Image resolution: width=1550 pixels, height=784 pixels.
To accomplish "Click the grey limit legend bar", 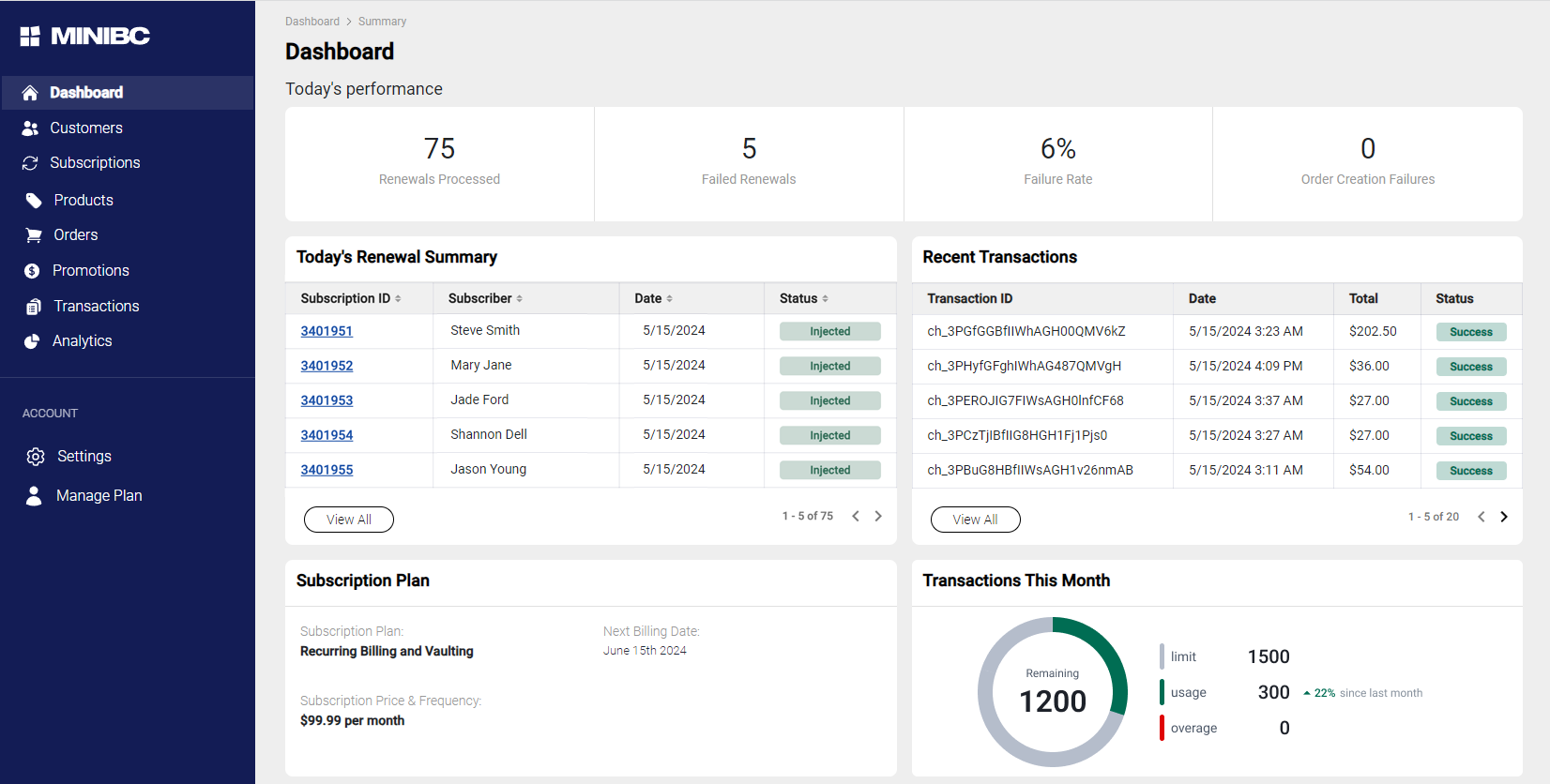I will click(x=1162, y=656).
